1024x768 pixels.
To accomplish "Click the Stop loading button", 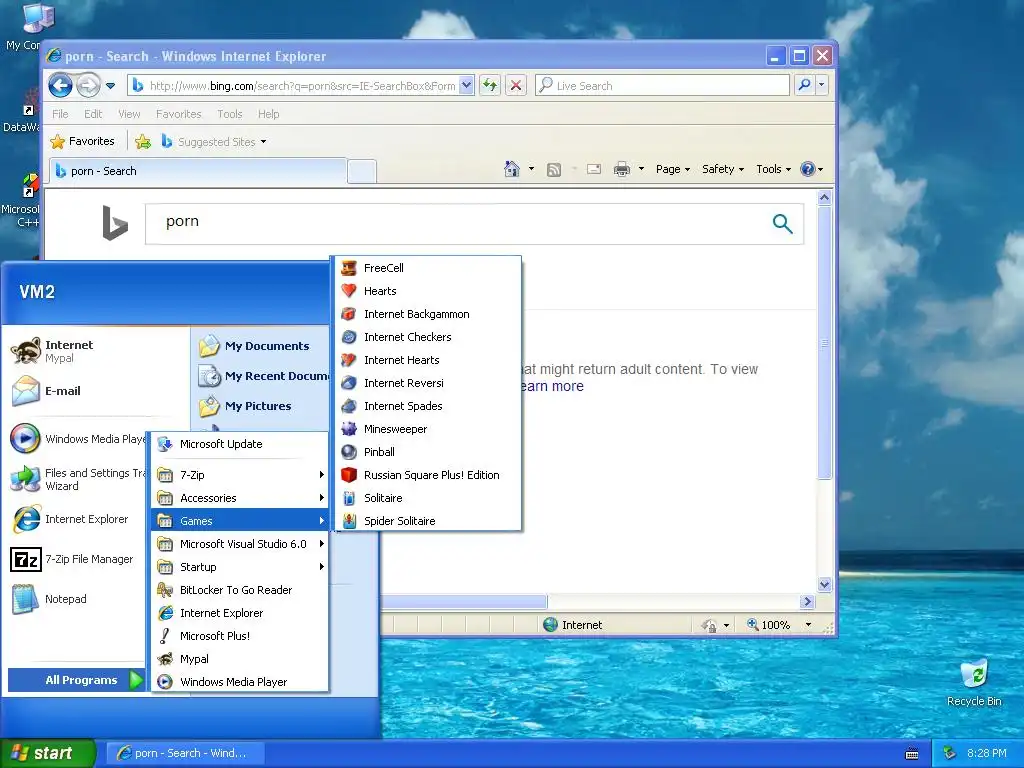I will click(516, 86).
